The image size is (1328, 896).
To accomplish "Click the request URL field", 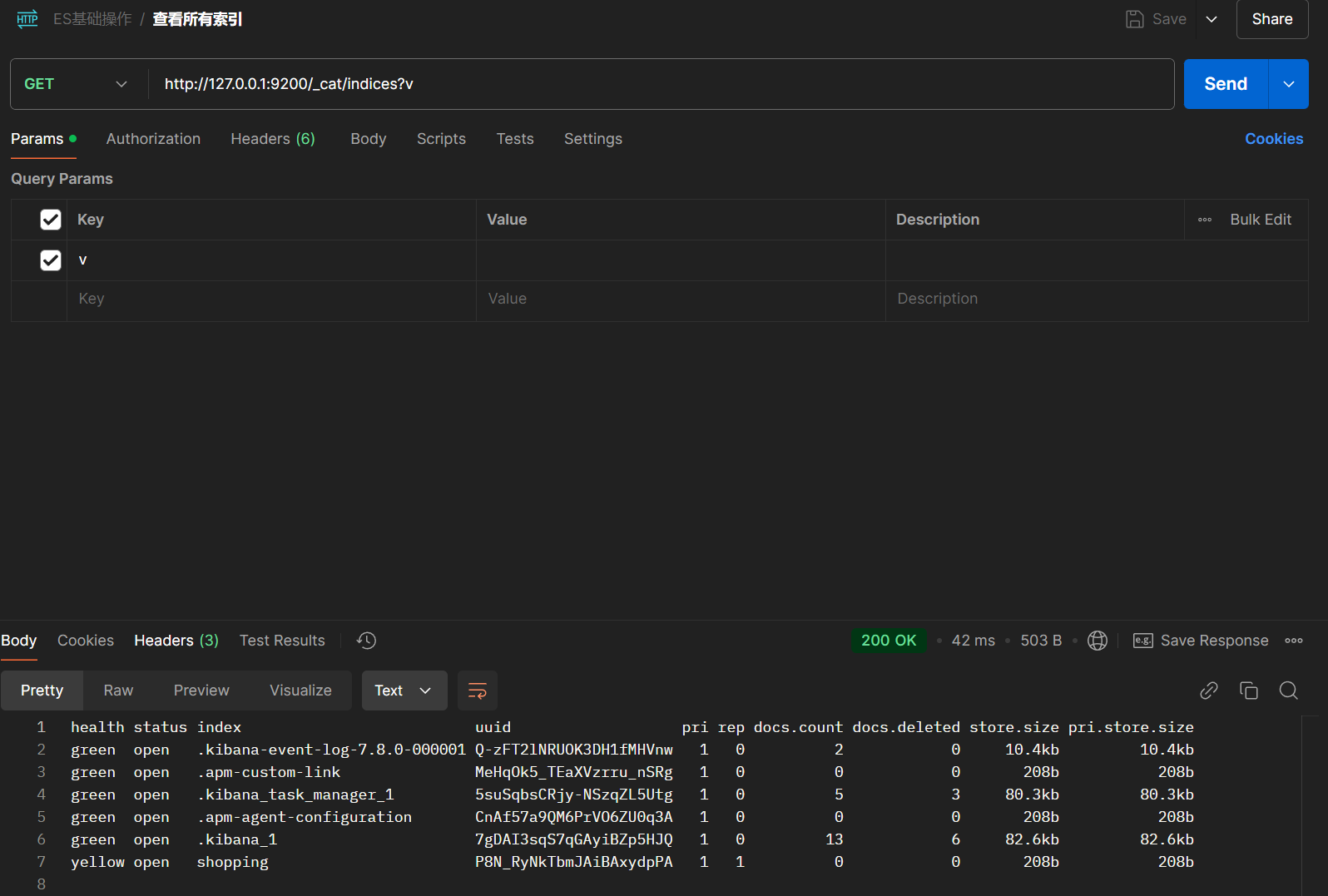I will (661, 84).
